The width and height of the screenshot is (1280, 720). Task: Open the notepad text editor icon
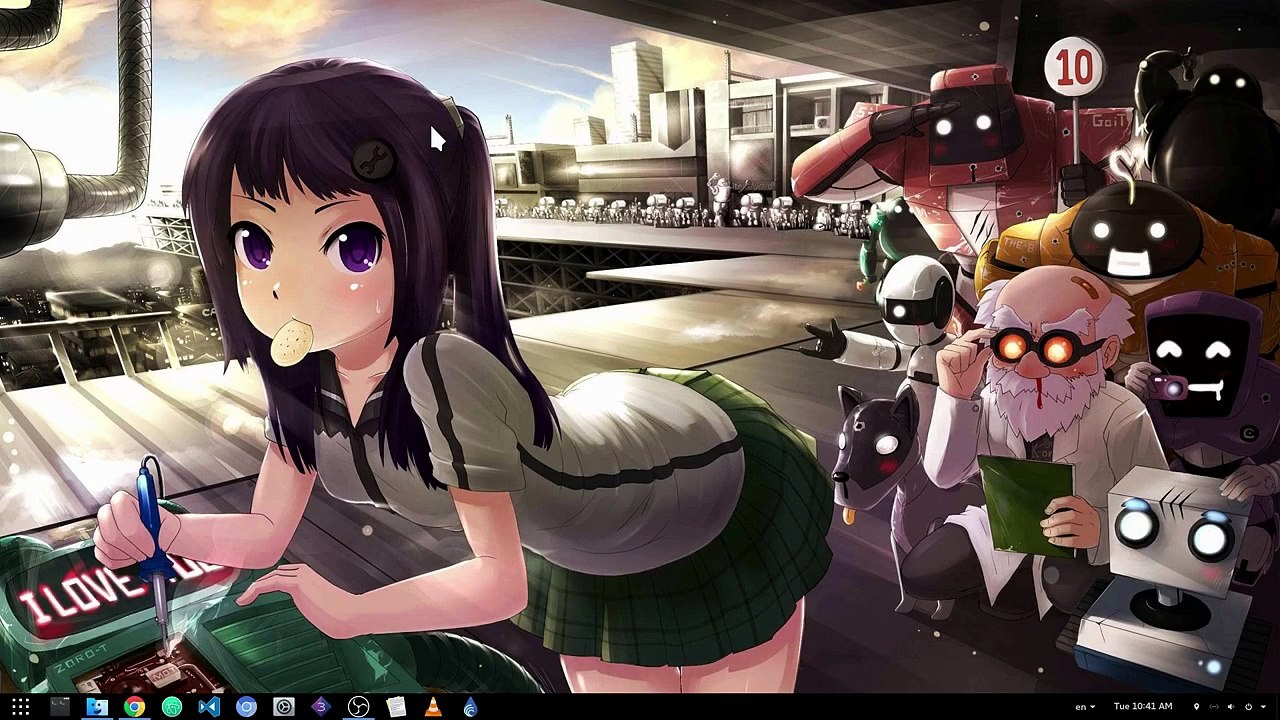point(396,707)
